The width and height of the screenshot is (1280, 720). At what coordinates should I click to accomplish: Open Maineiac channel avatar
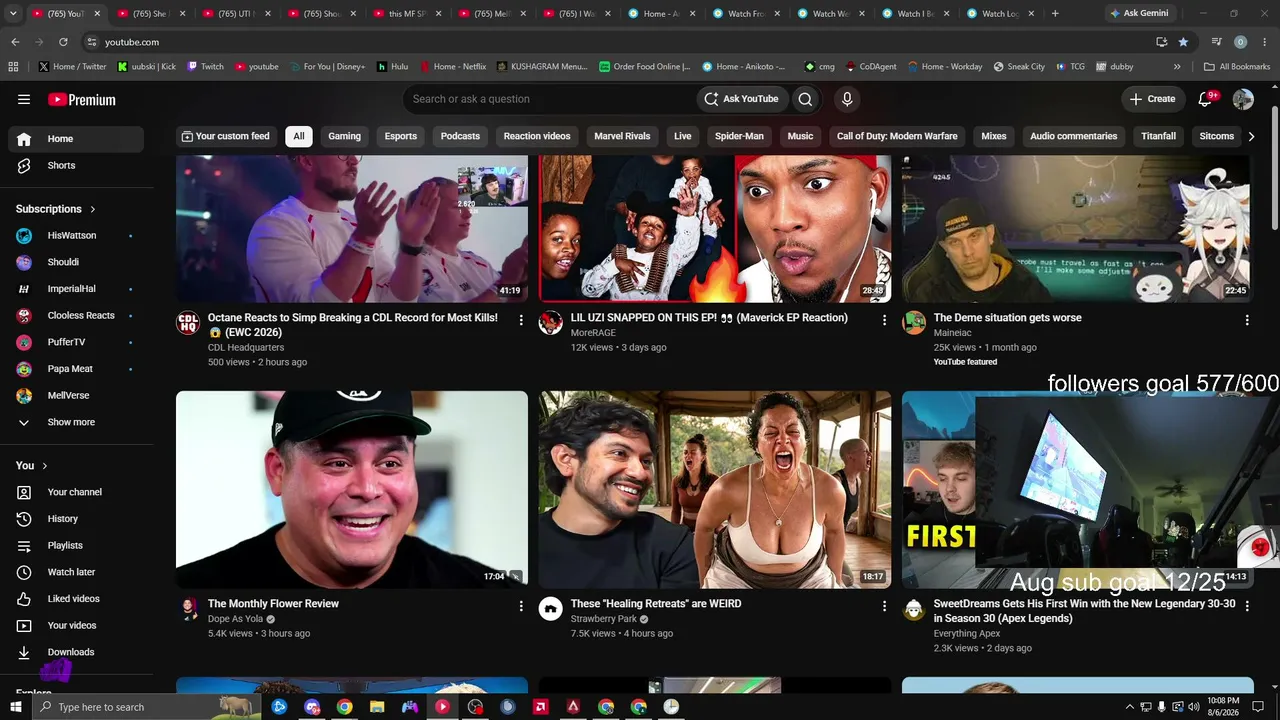(x=914, y=322)
